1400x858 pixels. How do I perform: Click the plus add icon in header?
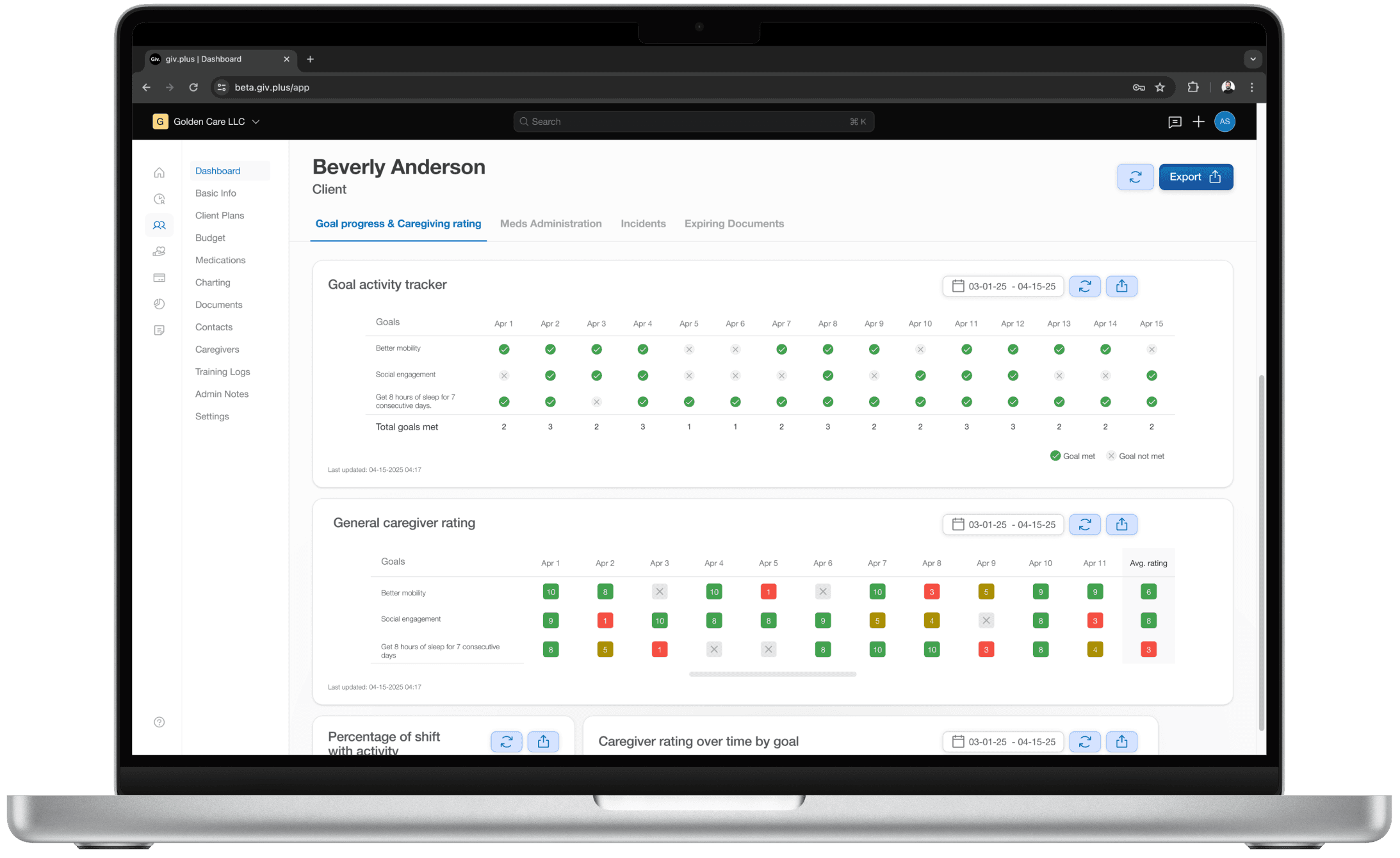(1198, 122)
